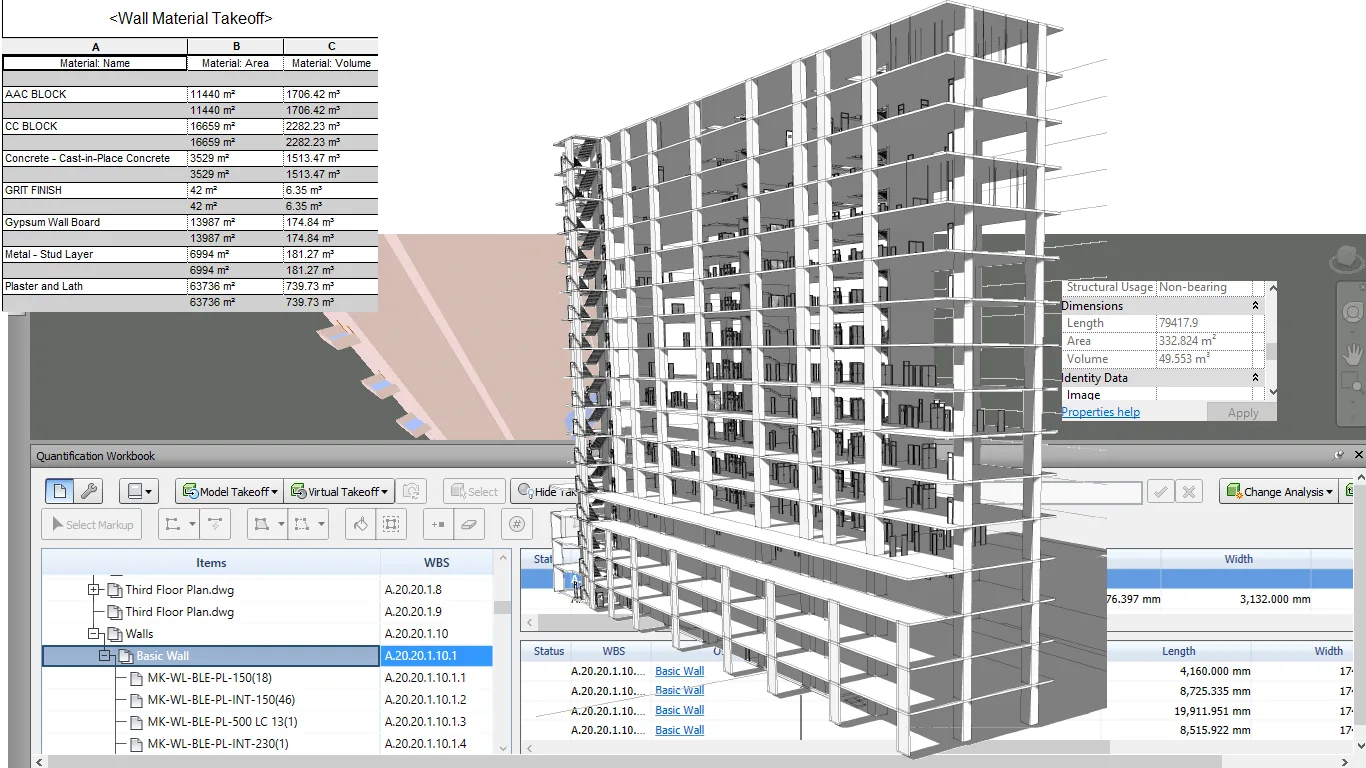The height and width of the screenshot is (768, 1366).
Task: Collapse the Basic Wall tree node
Action: coord(105,656)
